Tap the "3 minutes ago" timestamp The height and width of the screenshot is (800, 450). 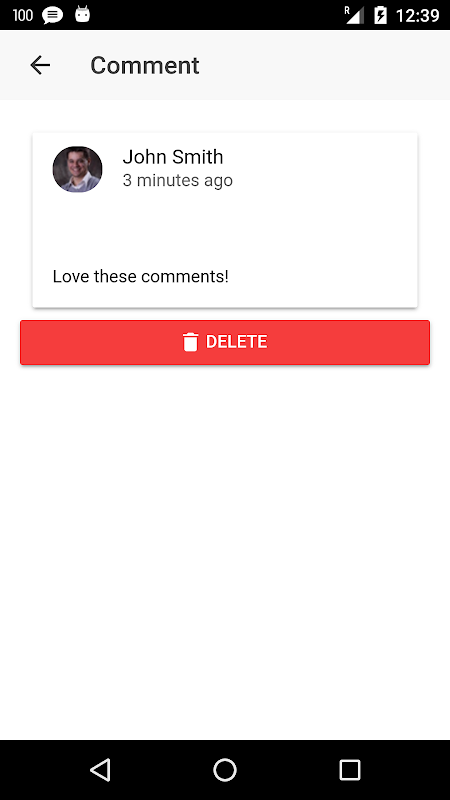(x=178, y=181)
